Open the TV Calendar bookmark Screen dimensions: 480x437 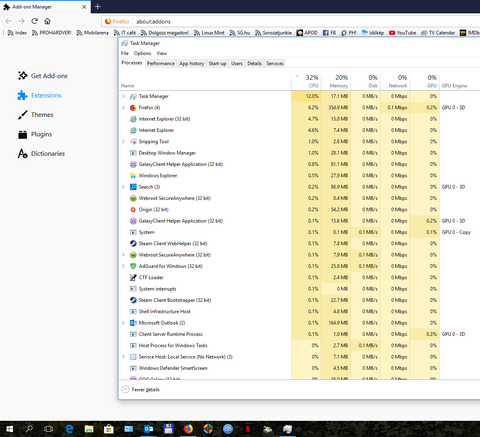point(438,33)
